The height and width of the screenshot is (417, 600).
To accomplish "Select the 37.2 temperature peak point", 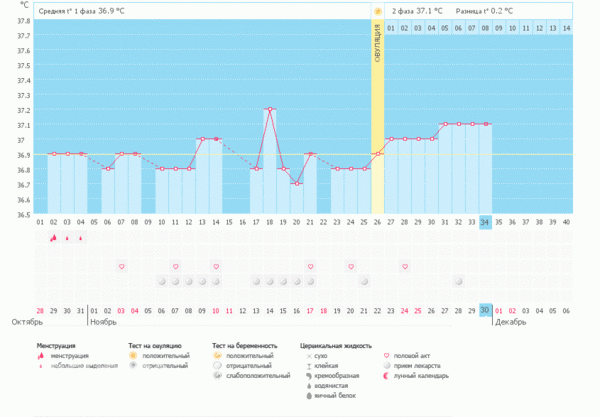I will click(270, 109).
